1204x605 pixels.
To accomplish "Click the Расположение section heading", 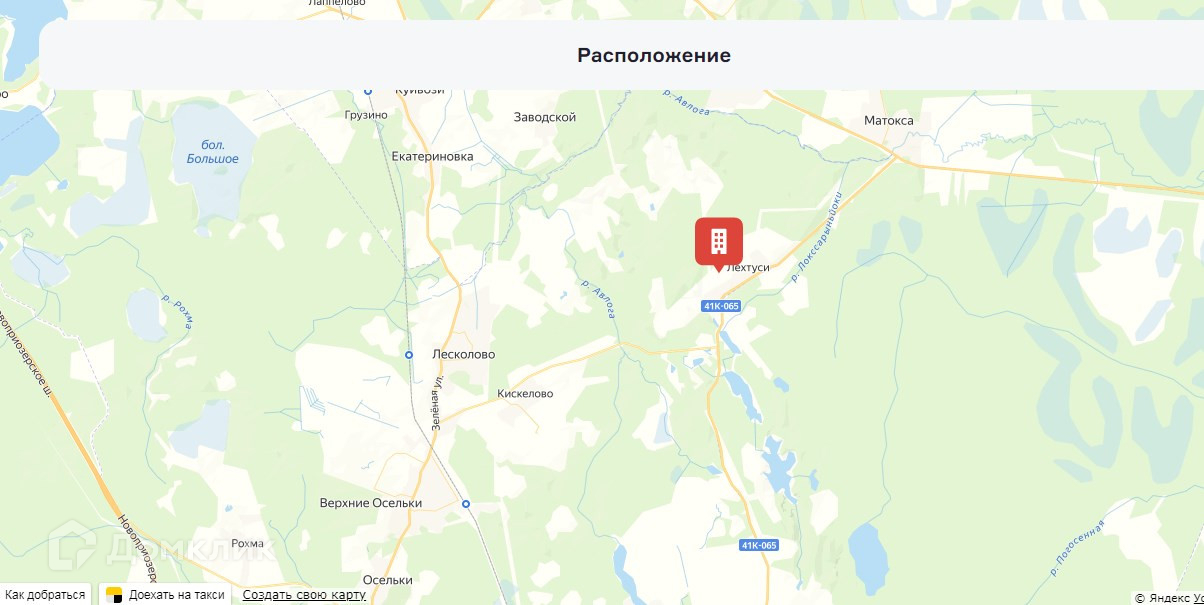I will (654, 55).
